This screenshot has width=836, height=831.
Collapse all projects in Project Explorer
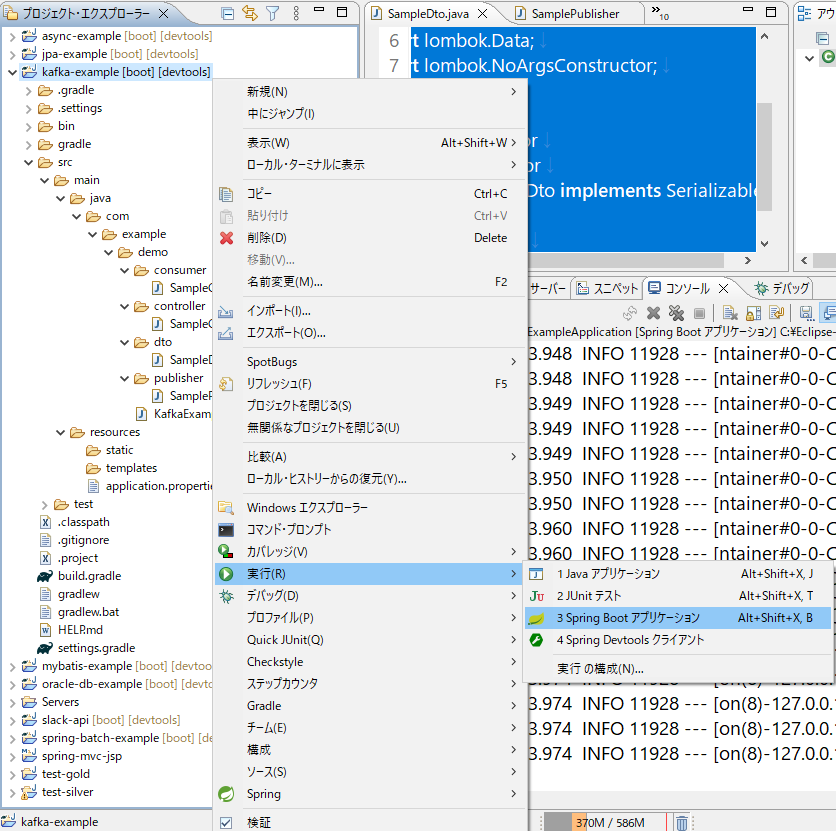pos(226,13)
